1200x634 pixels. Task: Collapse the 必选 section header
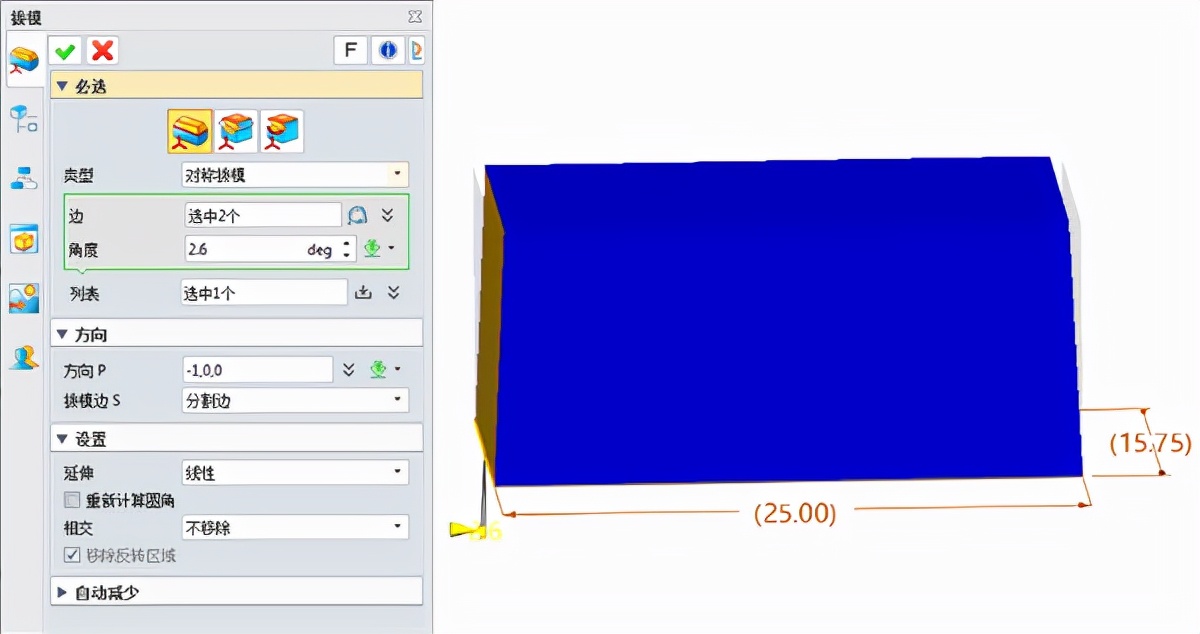(236, 86)
